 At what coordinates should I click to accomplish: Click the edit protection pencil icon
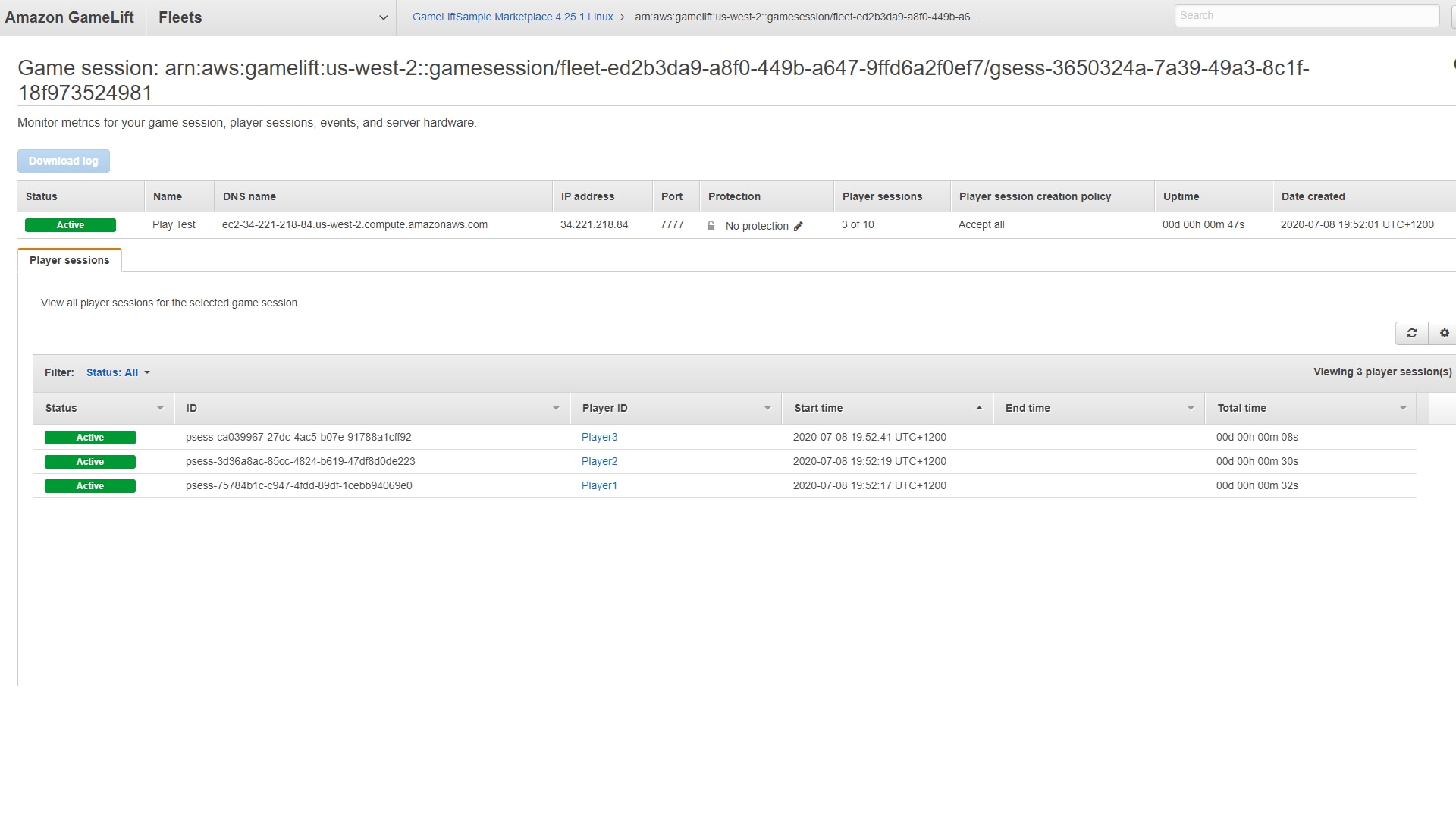(x=799, y=226)
